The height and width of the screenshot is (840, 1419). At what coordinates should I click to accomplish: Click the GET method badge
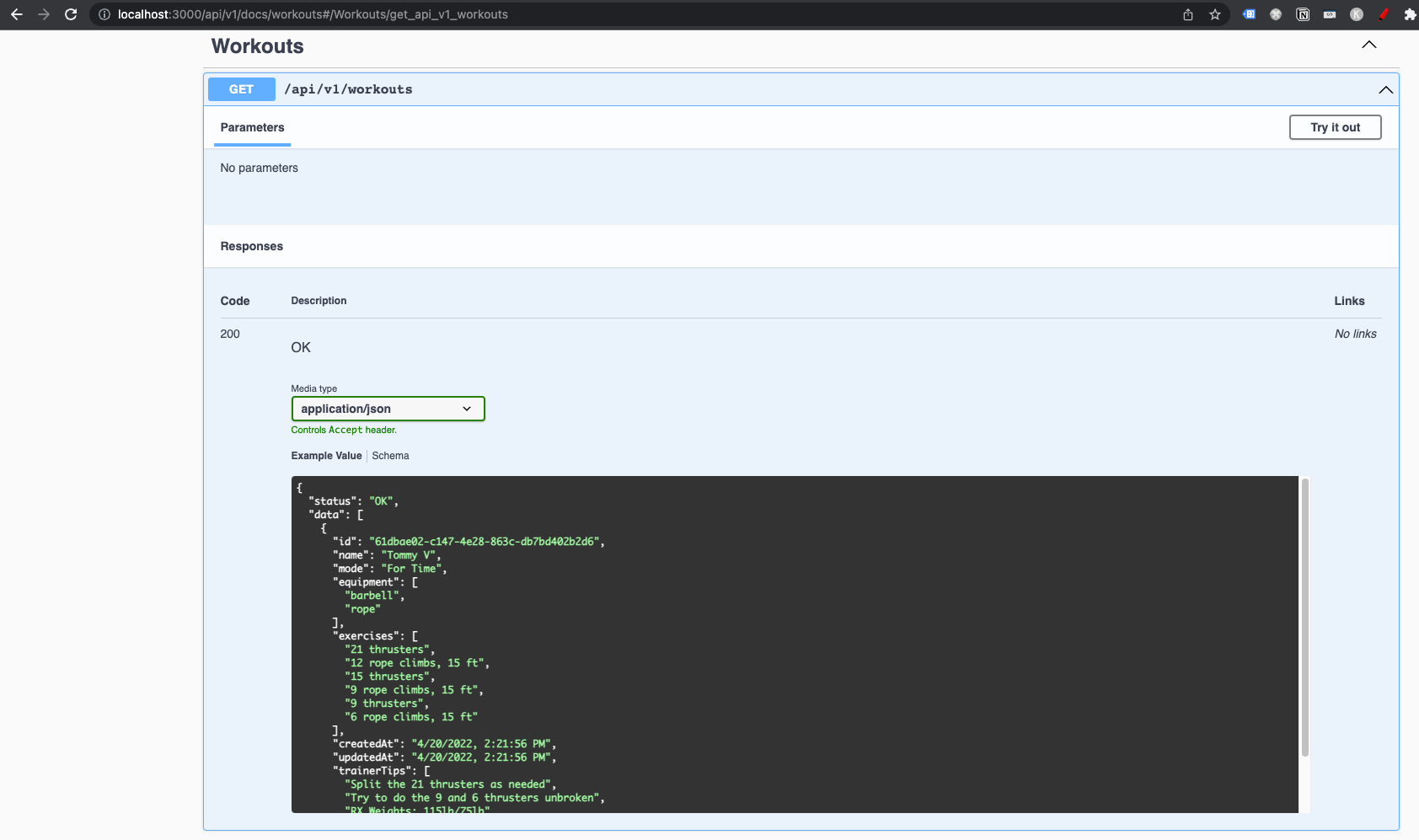(242, 89)
